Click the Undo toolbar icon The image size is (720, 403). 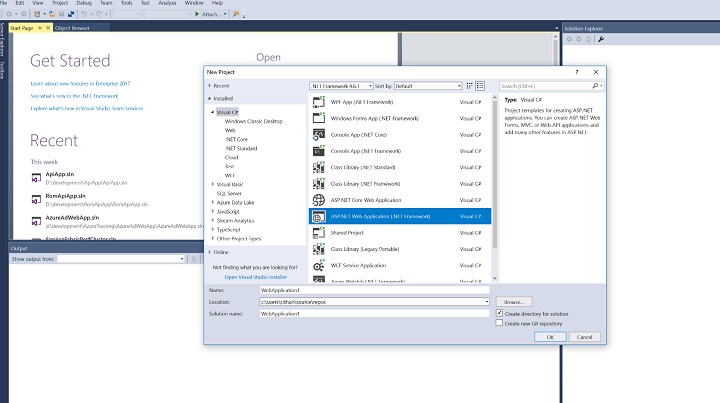pos(84,14)
